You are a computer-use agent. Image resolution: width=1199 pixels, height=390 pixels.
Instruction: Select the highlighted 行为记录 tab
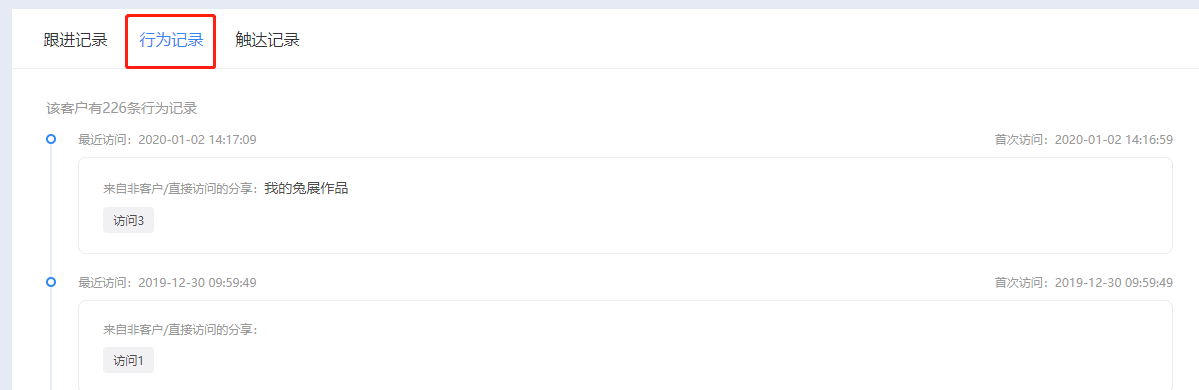point(171,41)
